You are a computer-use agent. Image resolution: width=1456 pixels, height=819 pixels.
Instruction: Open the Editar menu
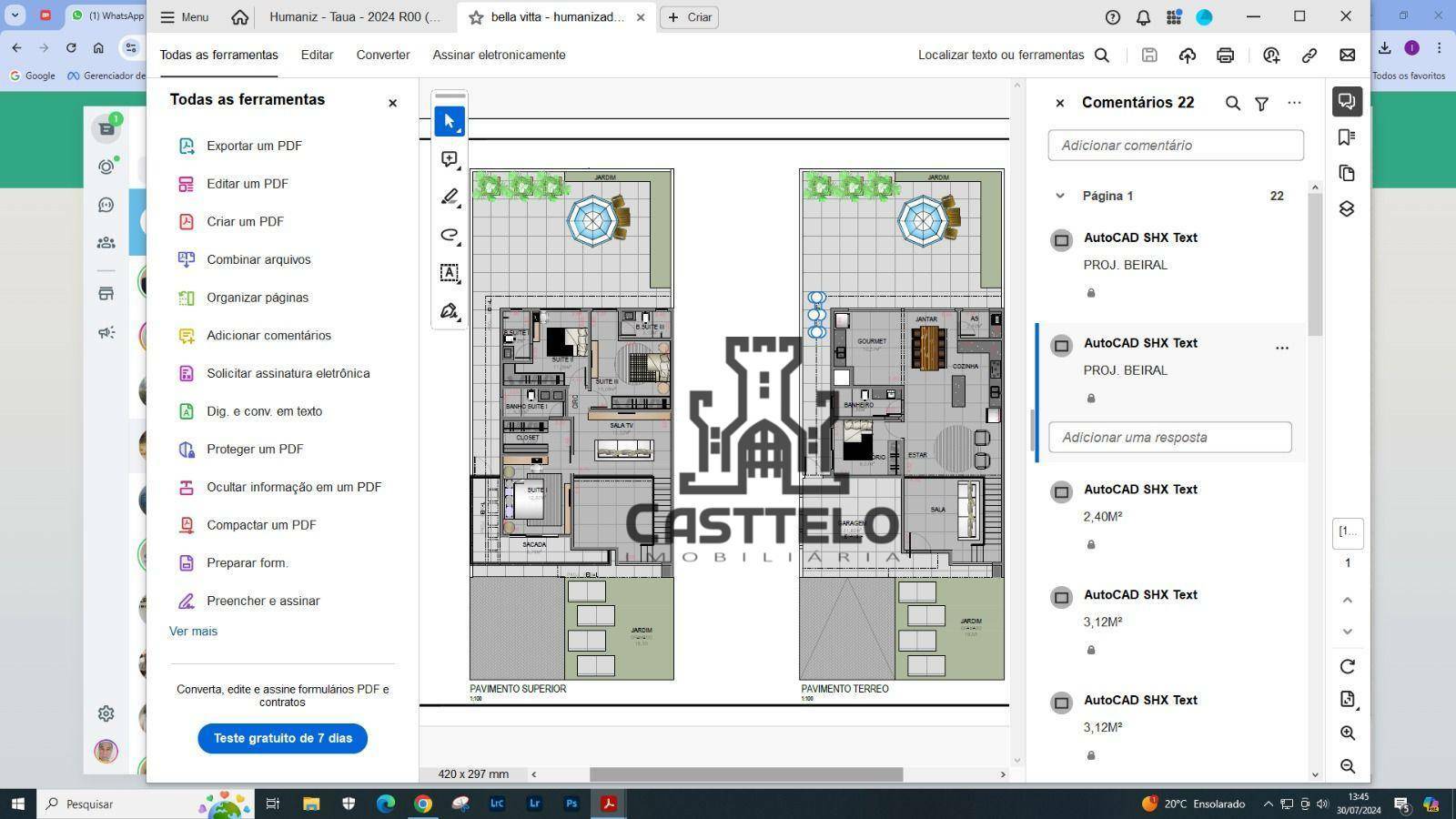coord(317,55)
